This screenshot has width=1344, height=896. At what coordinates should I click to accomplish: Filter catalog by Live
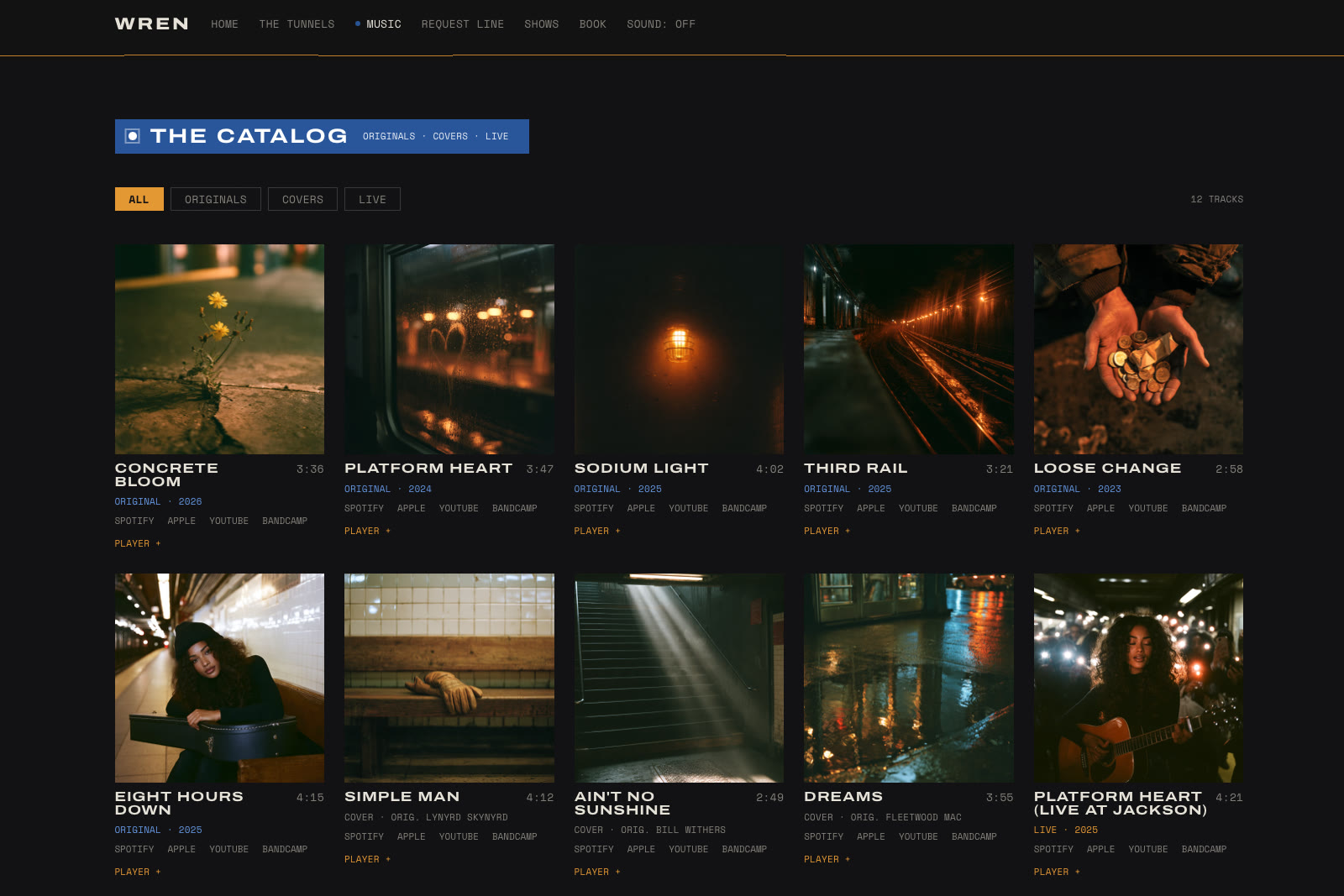pyautogui.click(x=372, y=199)
